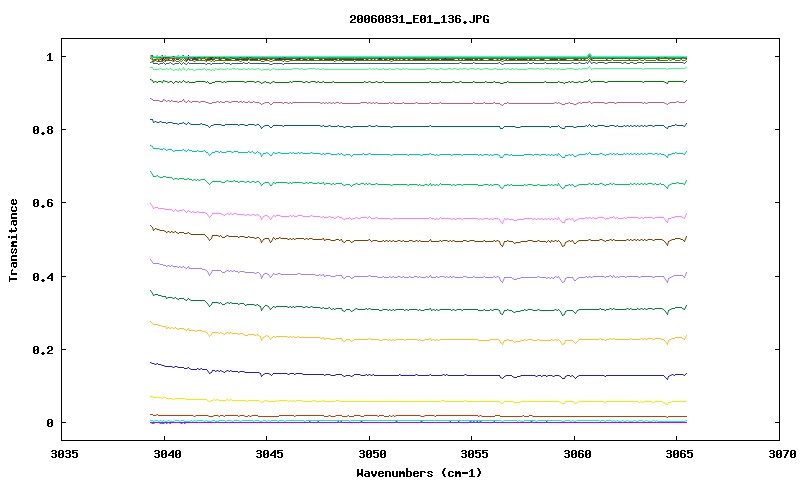This screenshot has height=480, width=800.
Task: Click the Transmittance y-axis label
Action: (13, 240)
